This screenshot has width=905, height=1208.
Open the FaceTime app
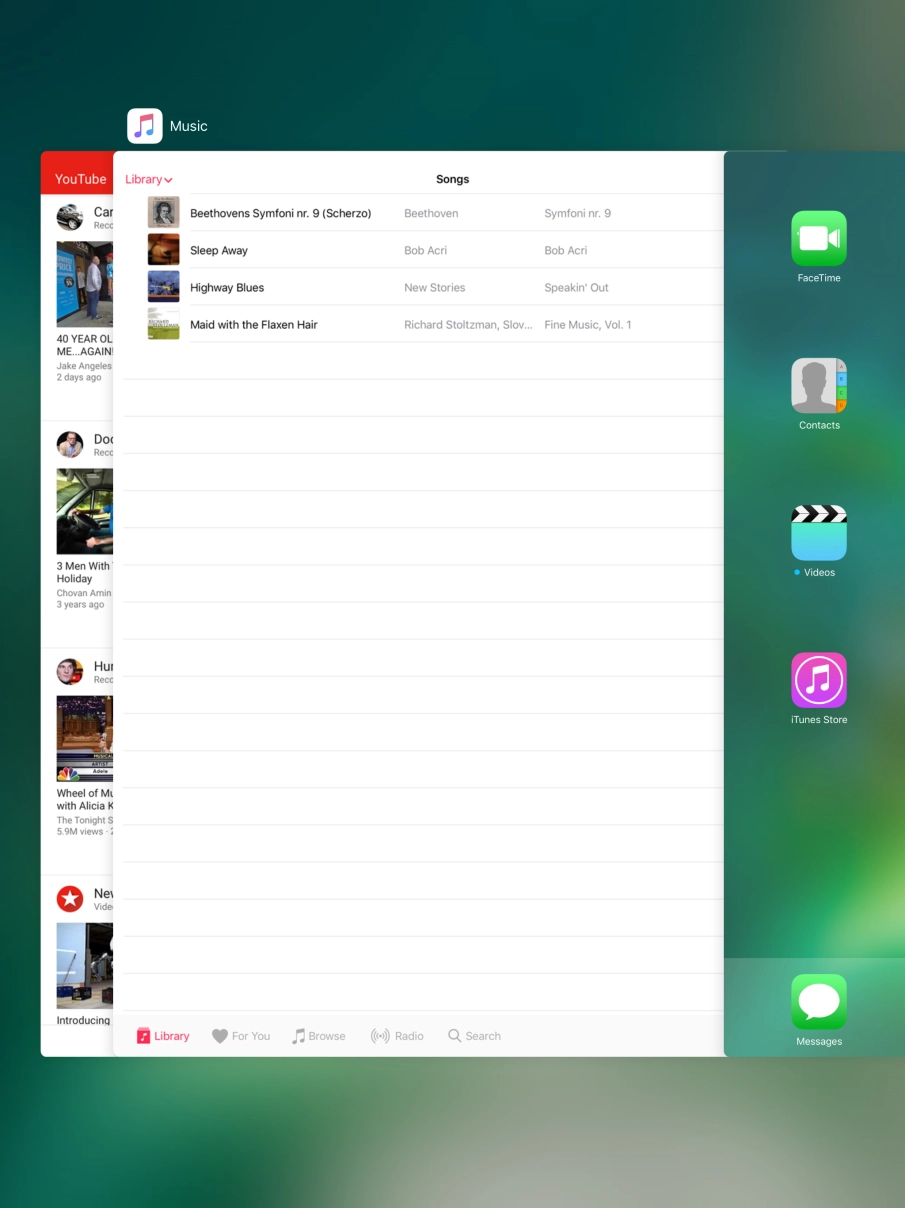[x=819, y=238]
